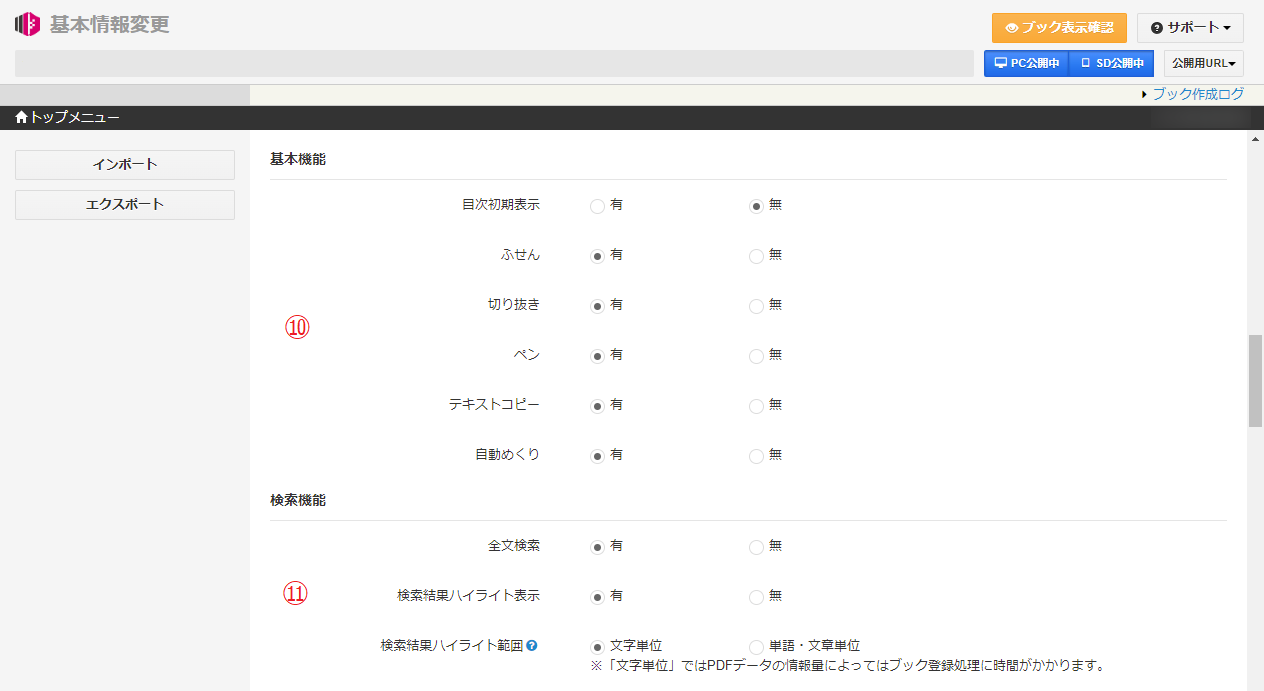Click the smartphone icon on SD公開中
The height and width of the screenshot is (691, 1264).
click(1083, 62)
